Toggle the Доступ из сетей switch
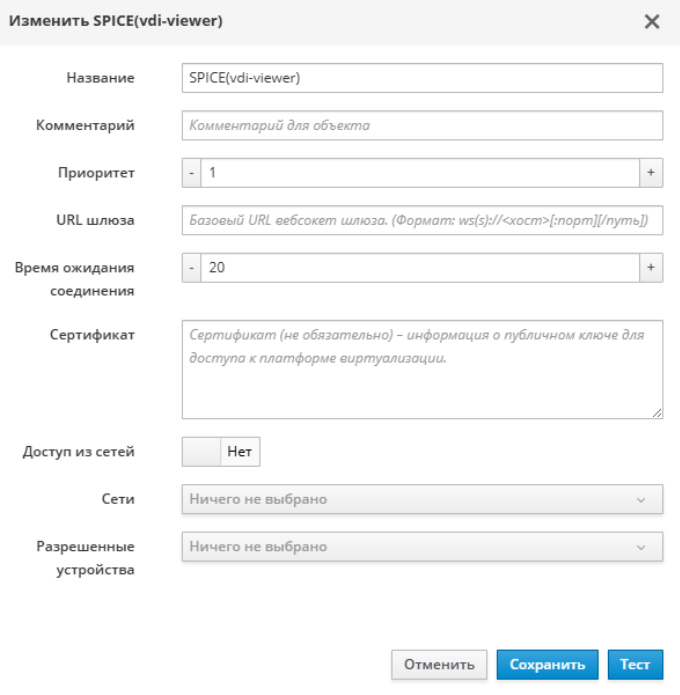 (221, 452)
